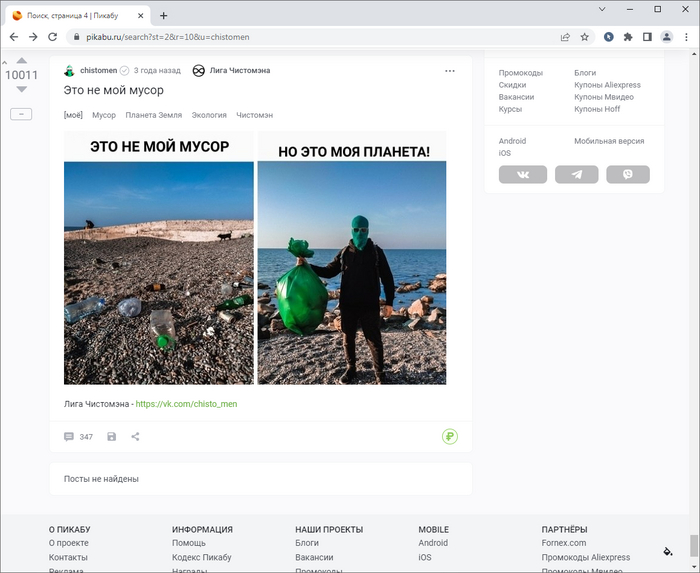
Task: Donate to the author via ruble icon
Action: point(450,437)
